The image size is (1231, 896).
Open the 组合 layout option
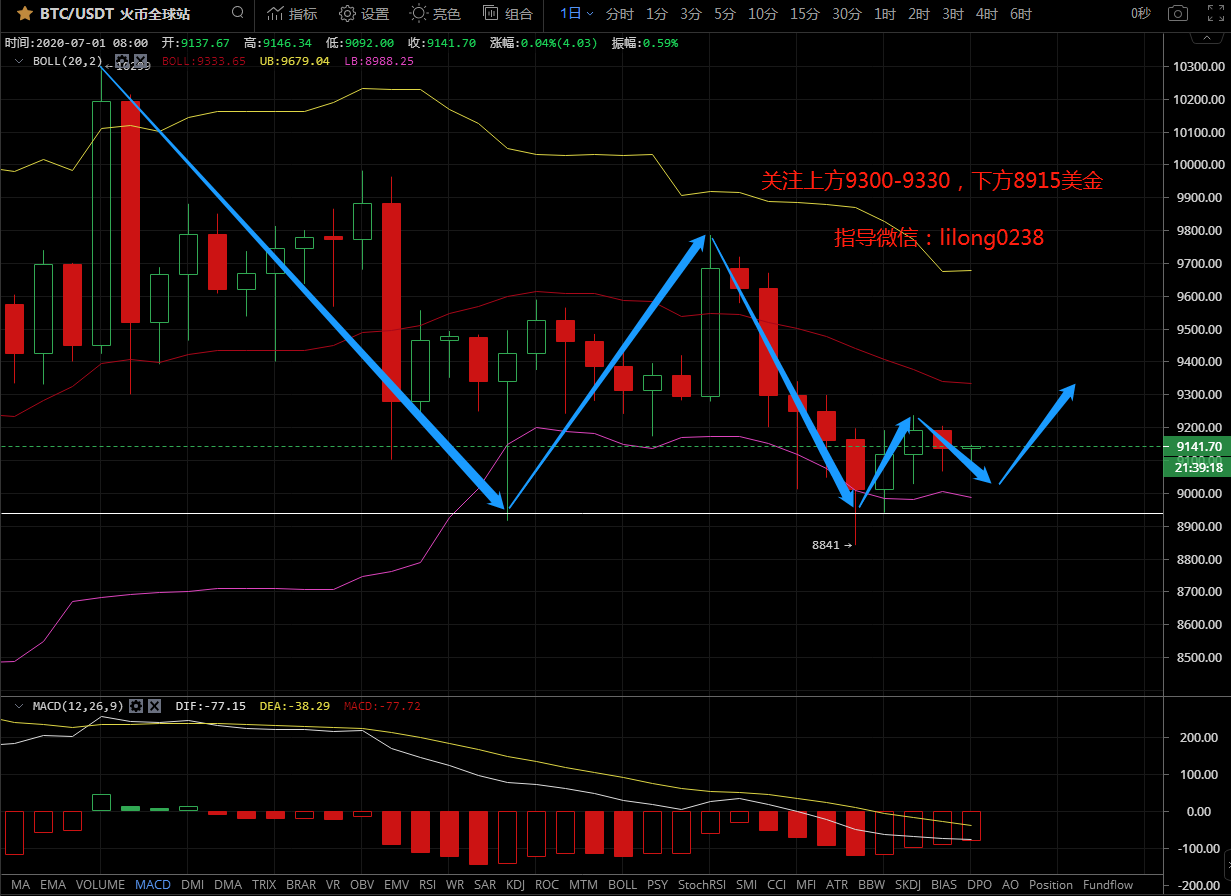(508, 14)
